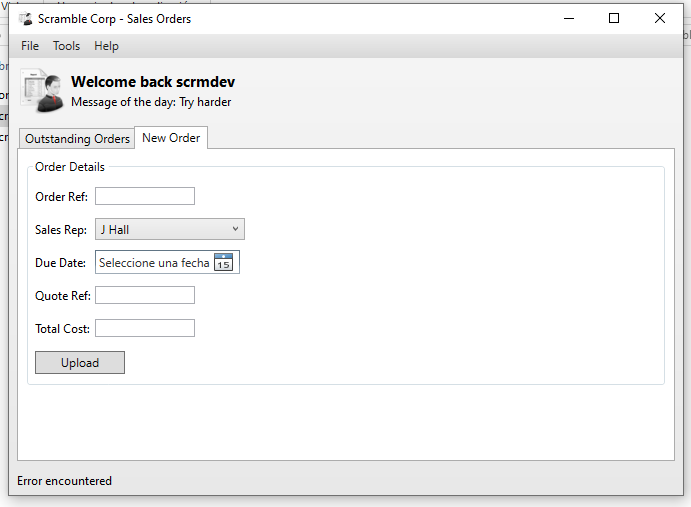Screen dimensions: 691x507
Task: Click the Due Date text box
Action: point(154,263)
